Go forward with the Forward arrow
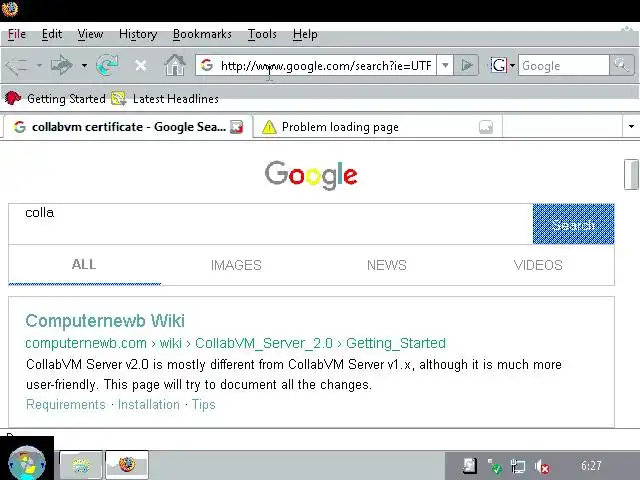The height and width of the screenshot is (480, 640). tap(61, 65)
